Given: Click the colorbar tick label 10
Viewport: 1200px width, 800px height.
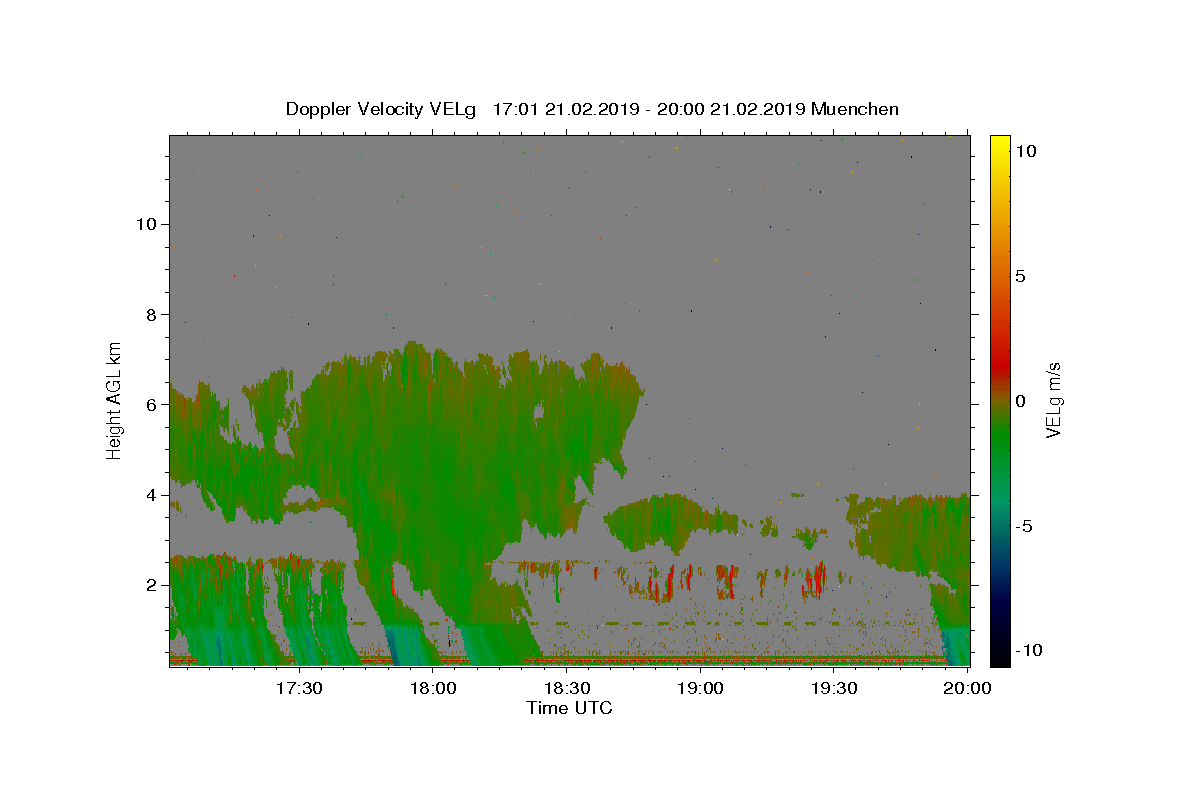Looking at the screenshot, I should pos(1026,151).
